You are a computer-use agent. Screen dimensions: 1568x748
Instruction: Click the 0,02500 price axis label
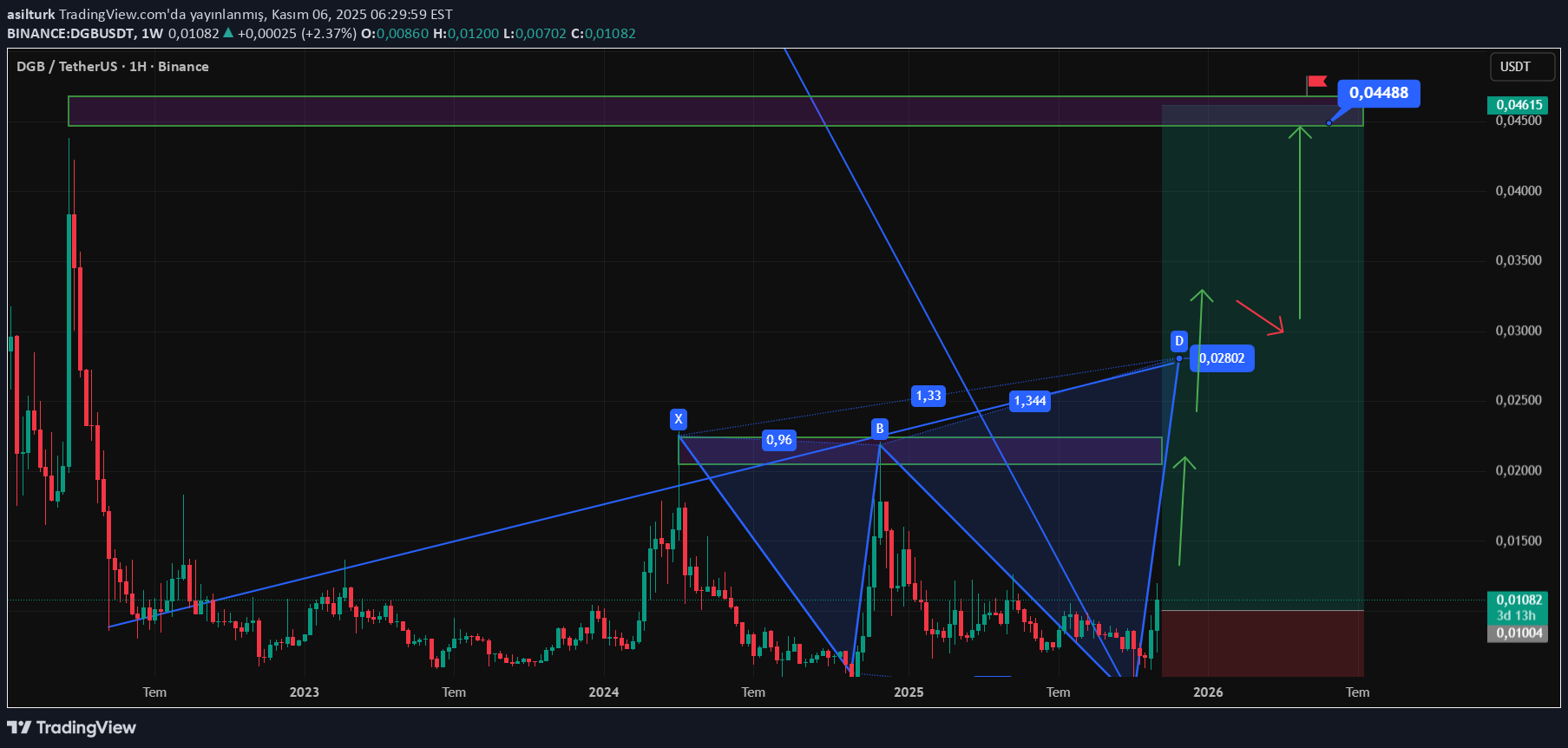[1519, 400]
